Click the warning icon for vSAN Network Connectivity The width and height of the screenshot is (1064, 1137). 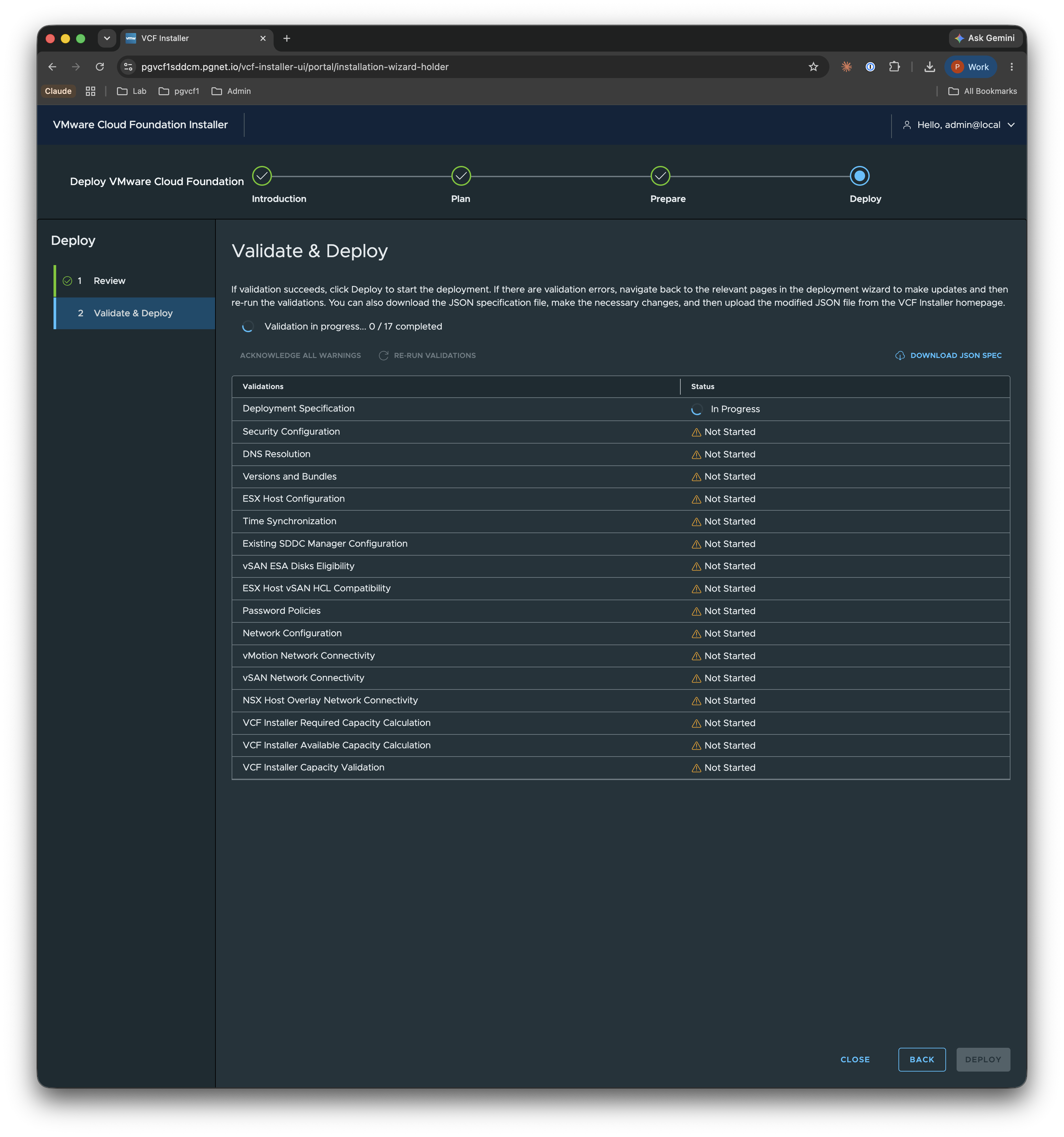click(x=696, y=678)
